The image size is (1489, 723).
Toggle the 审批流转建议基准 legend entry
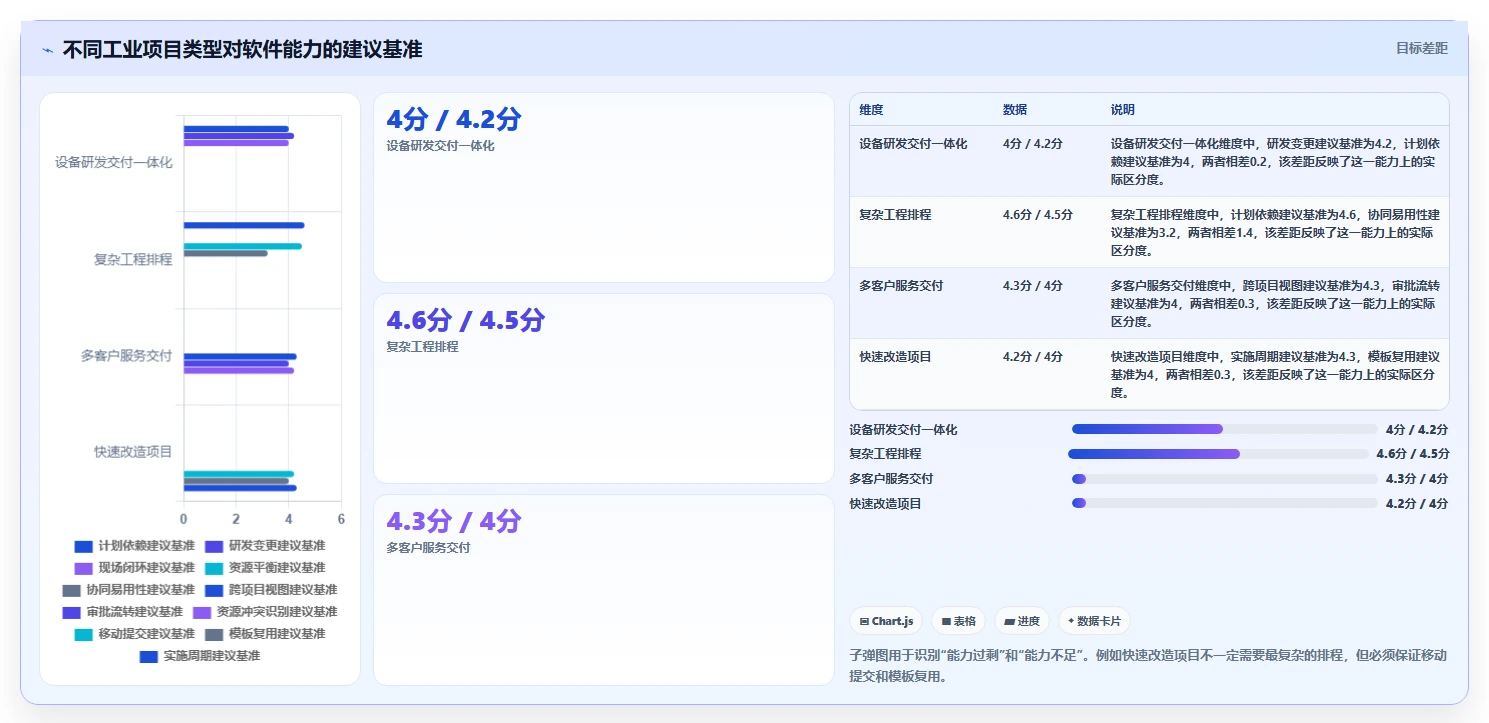tap(122, 612)
